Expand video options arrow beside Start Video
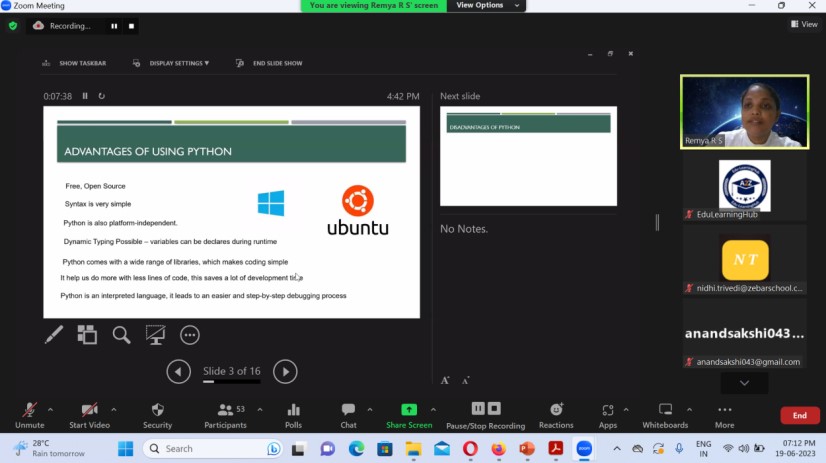The image size is (826, 463). tap(113, 409)
